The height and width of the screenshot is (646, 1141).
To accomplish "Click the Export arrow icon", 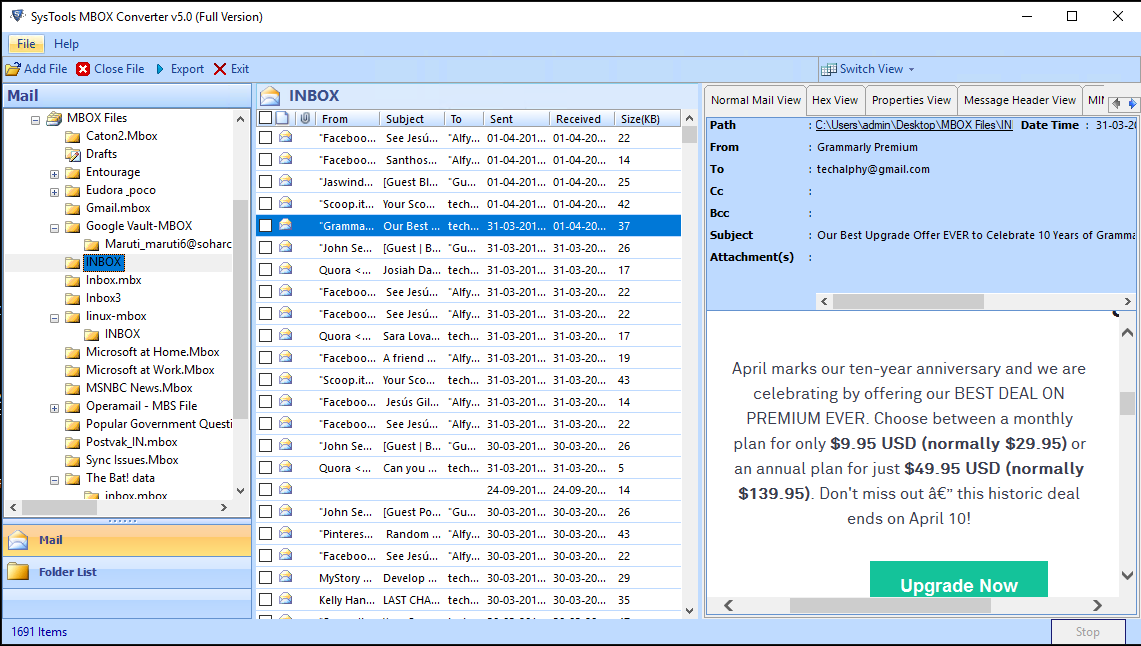I will (x=160, y=69).
